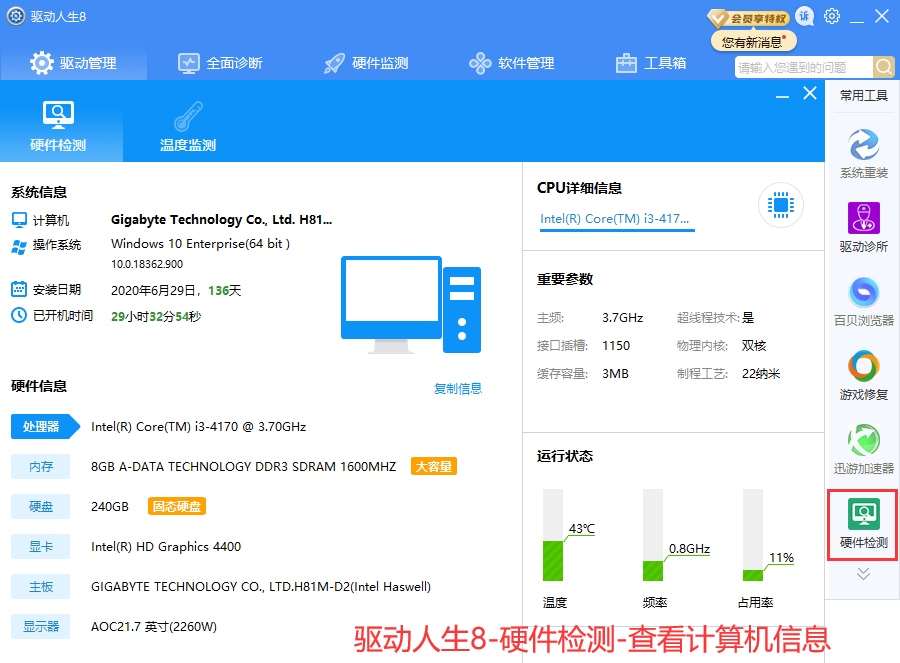The height and width of the screenshot is (663, 900).
Task: Minimize the hardware detection panel
Action: (x=782, y=95)
